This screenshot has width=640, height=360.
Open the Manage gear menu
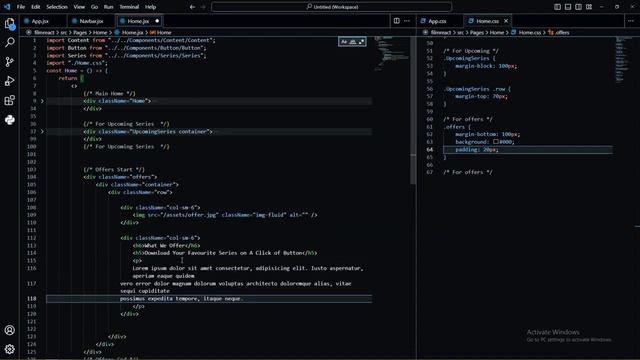[x=10, y=349]
